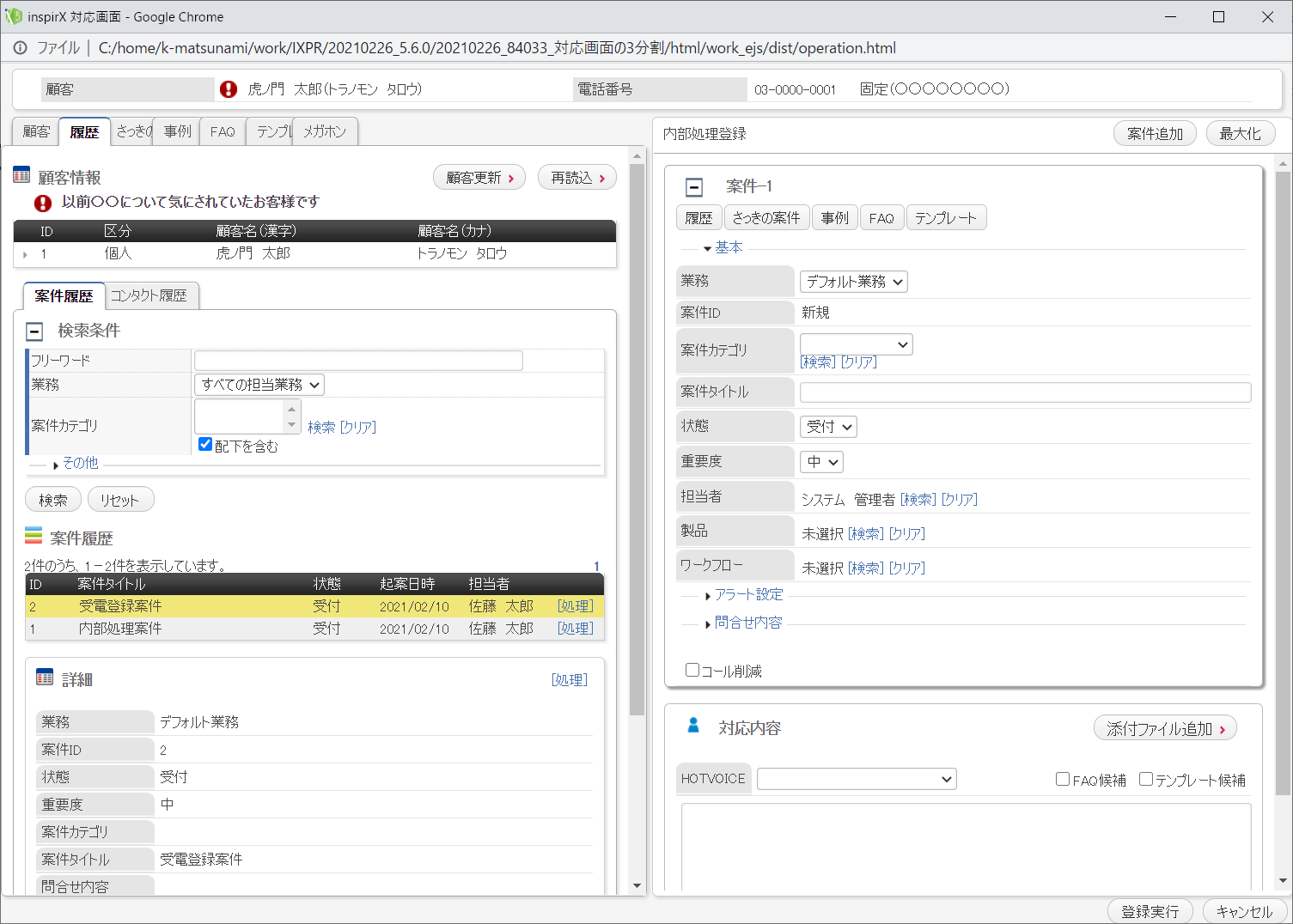Image resolution: width=1293 pixels, height=924 pixels.
Task: Open the すべての担当業務 dropdown
Action: [x=259, y=385]
